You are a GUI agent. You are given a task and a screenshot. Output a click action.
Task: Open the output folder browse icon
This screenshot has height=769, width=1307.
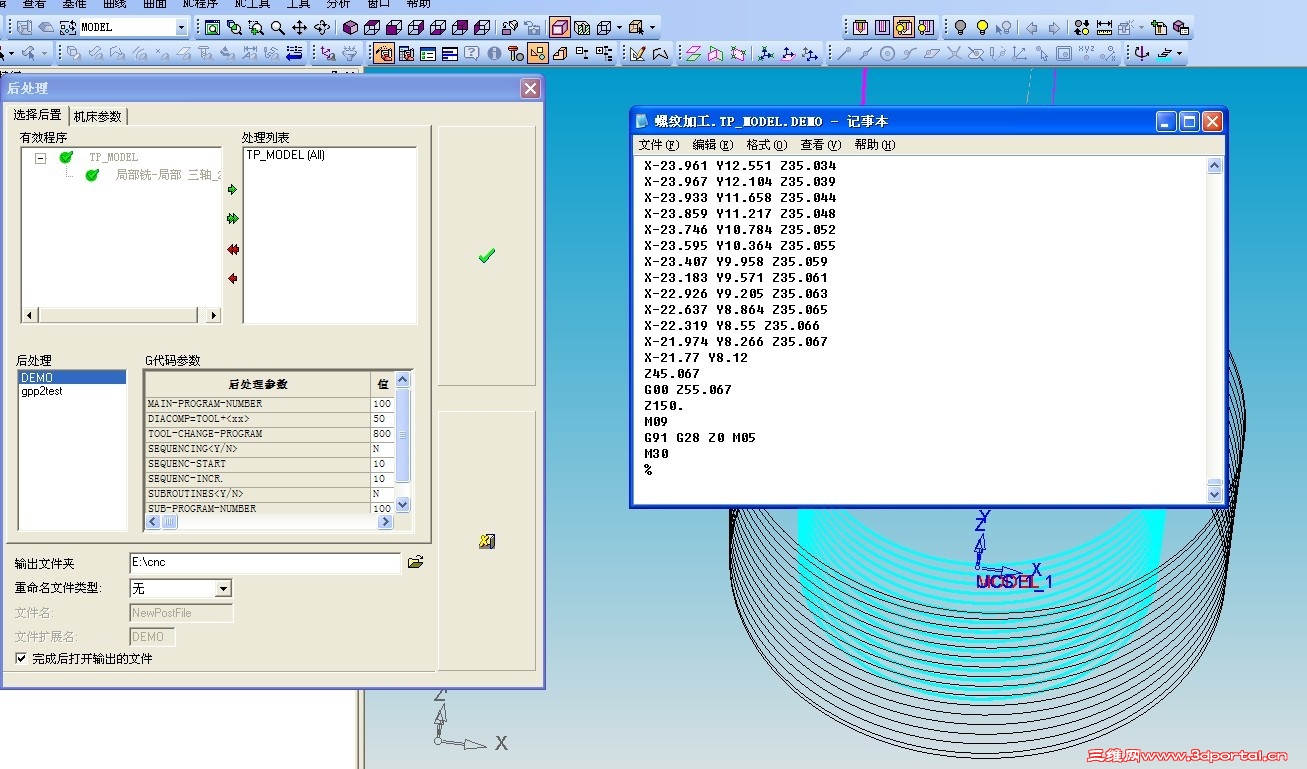[416, 563]
